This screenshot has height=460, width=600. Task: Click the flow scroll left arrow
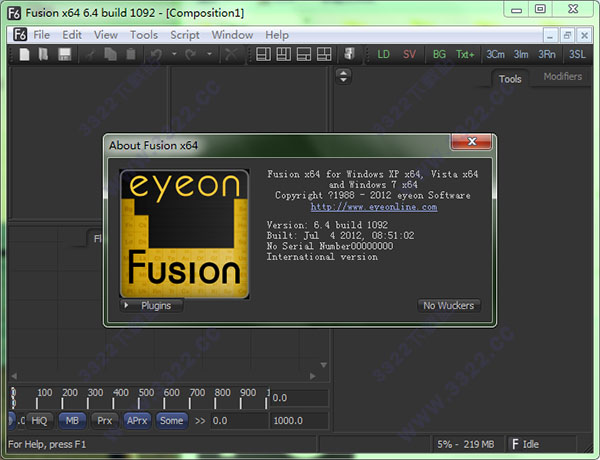click(x=14, y=376)
